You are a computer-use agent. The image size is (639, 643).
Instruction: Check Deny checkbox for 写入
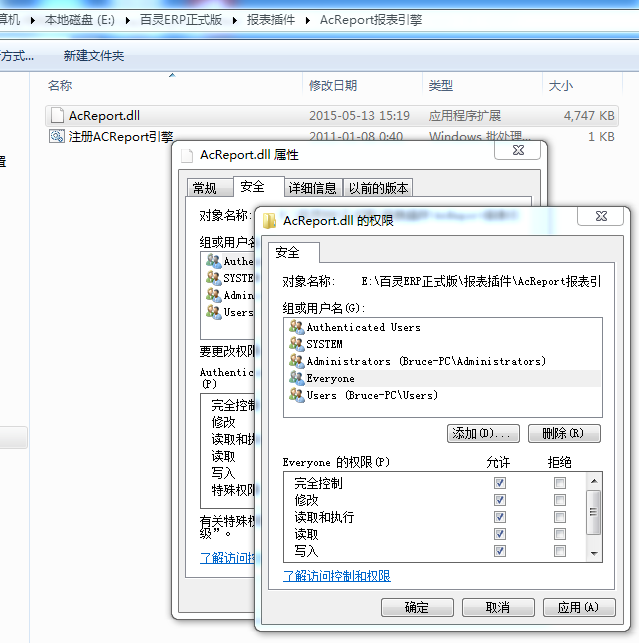click(559, 551)
